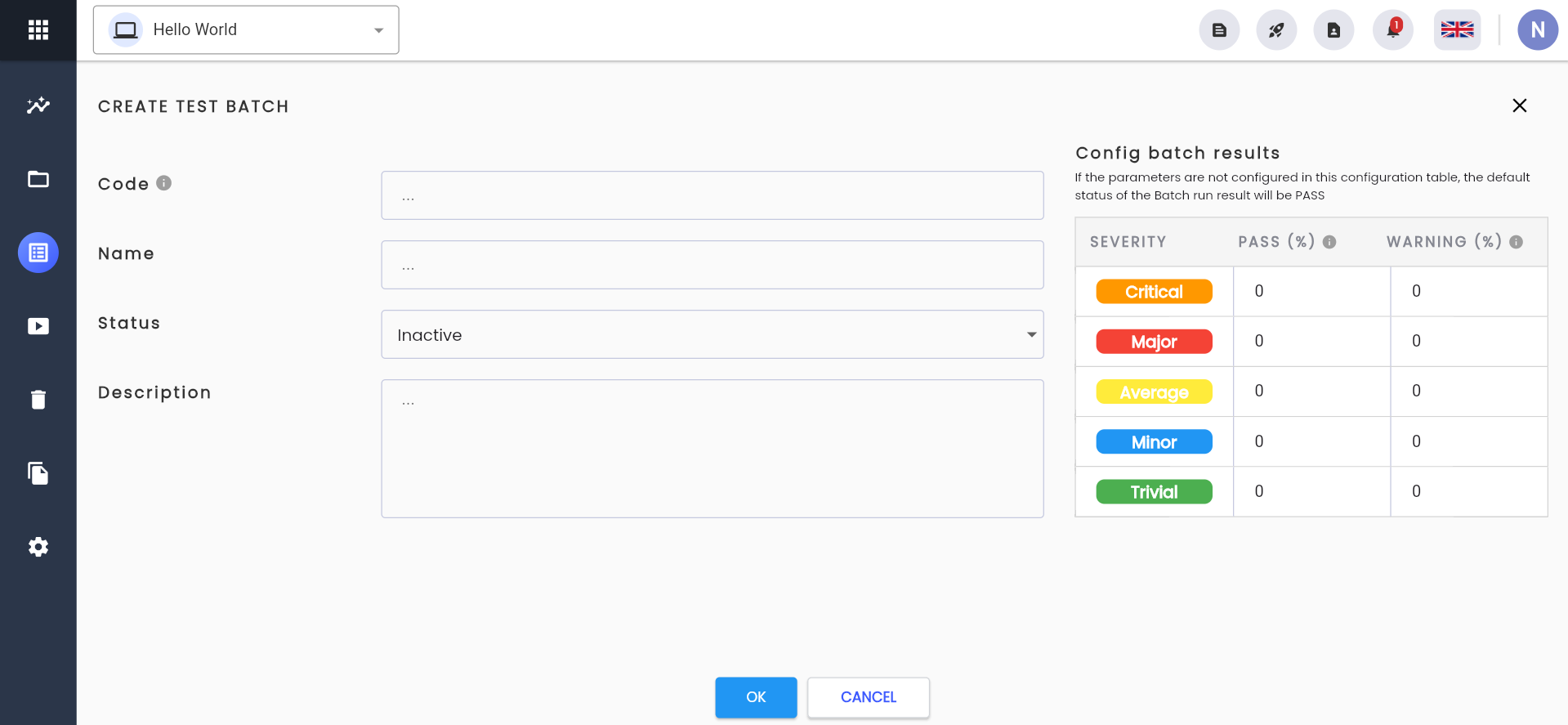The width and height of the screenshot is (1568, 725).
Task: Click the user file icon in top bar
Action: pyautogui.click(x=1333, y=30)
